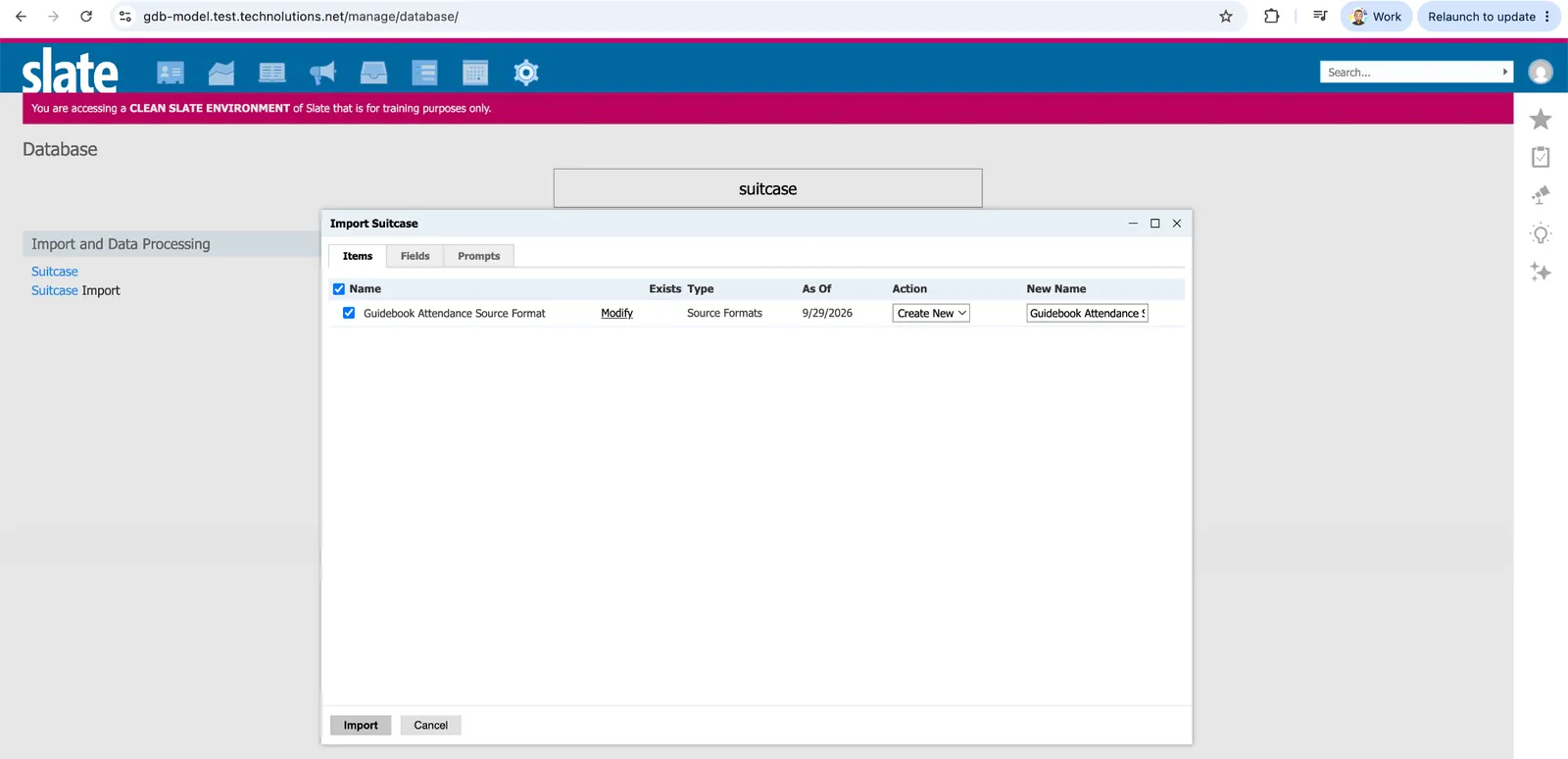The height and width of the screenshot is (759, 1568).
Task: Uncheck Guidebook Attendance Source Format checkbox
Action: (x=349, y=313)
